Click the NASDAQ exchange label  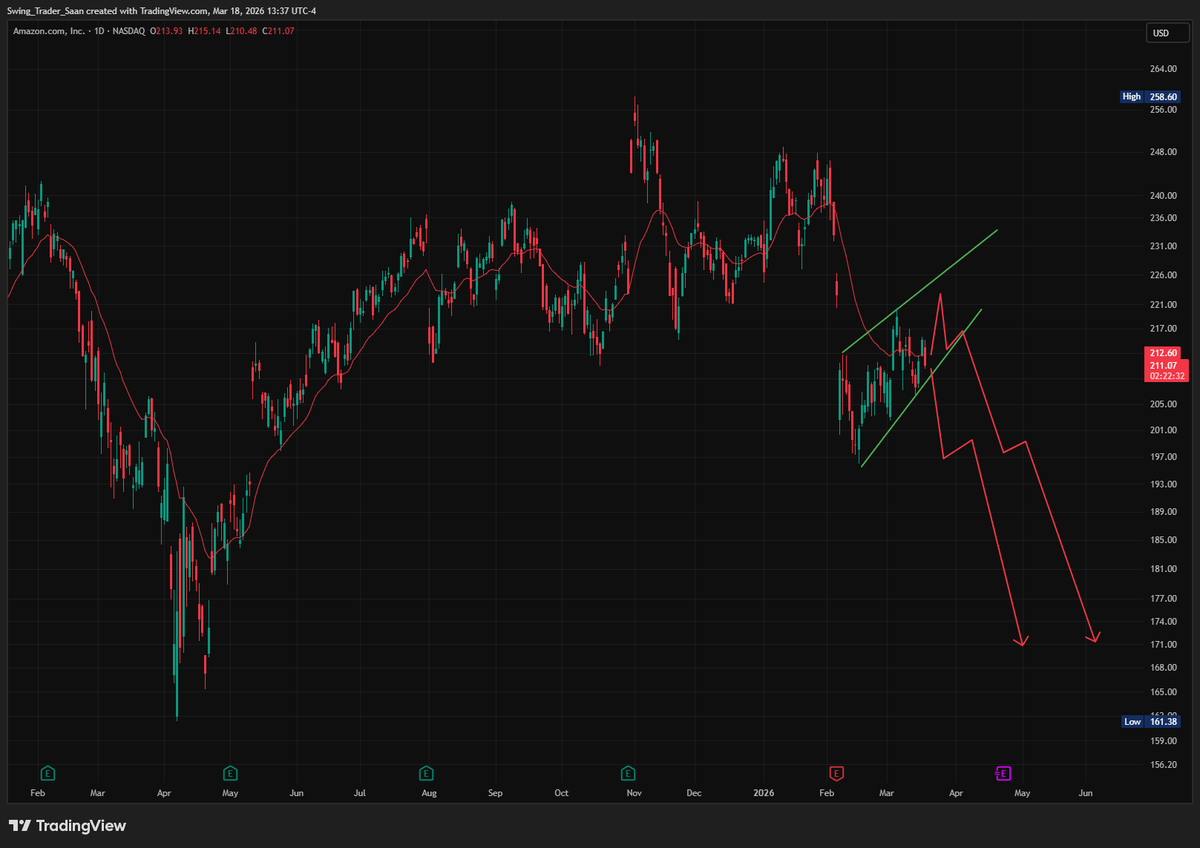pos(128,31)
